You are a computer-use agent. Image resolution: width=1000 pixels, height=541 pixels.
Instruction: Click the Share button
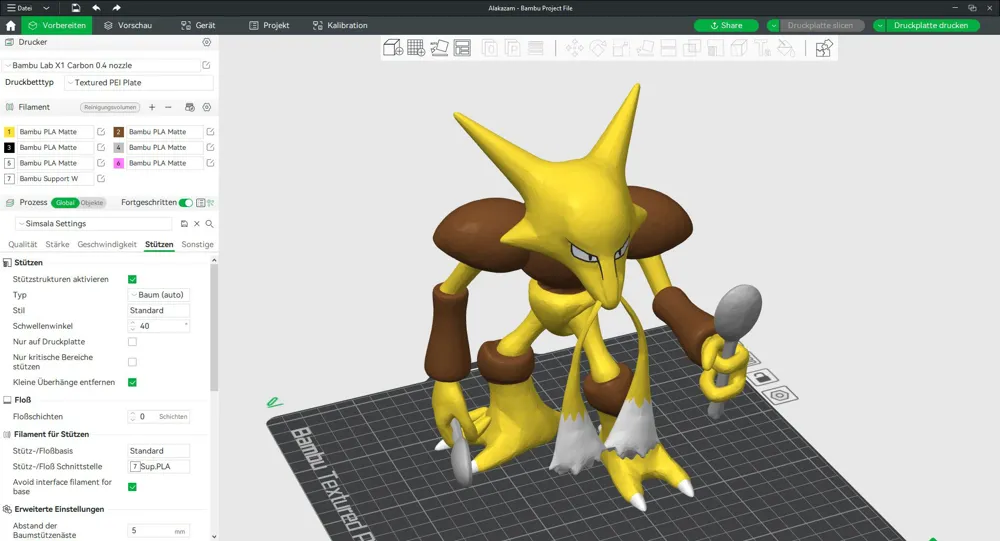pyautogui.click(x=726, y=26)
